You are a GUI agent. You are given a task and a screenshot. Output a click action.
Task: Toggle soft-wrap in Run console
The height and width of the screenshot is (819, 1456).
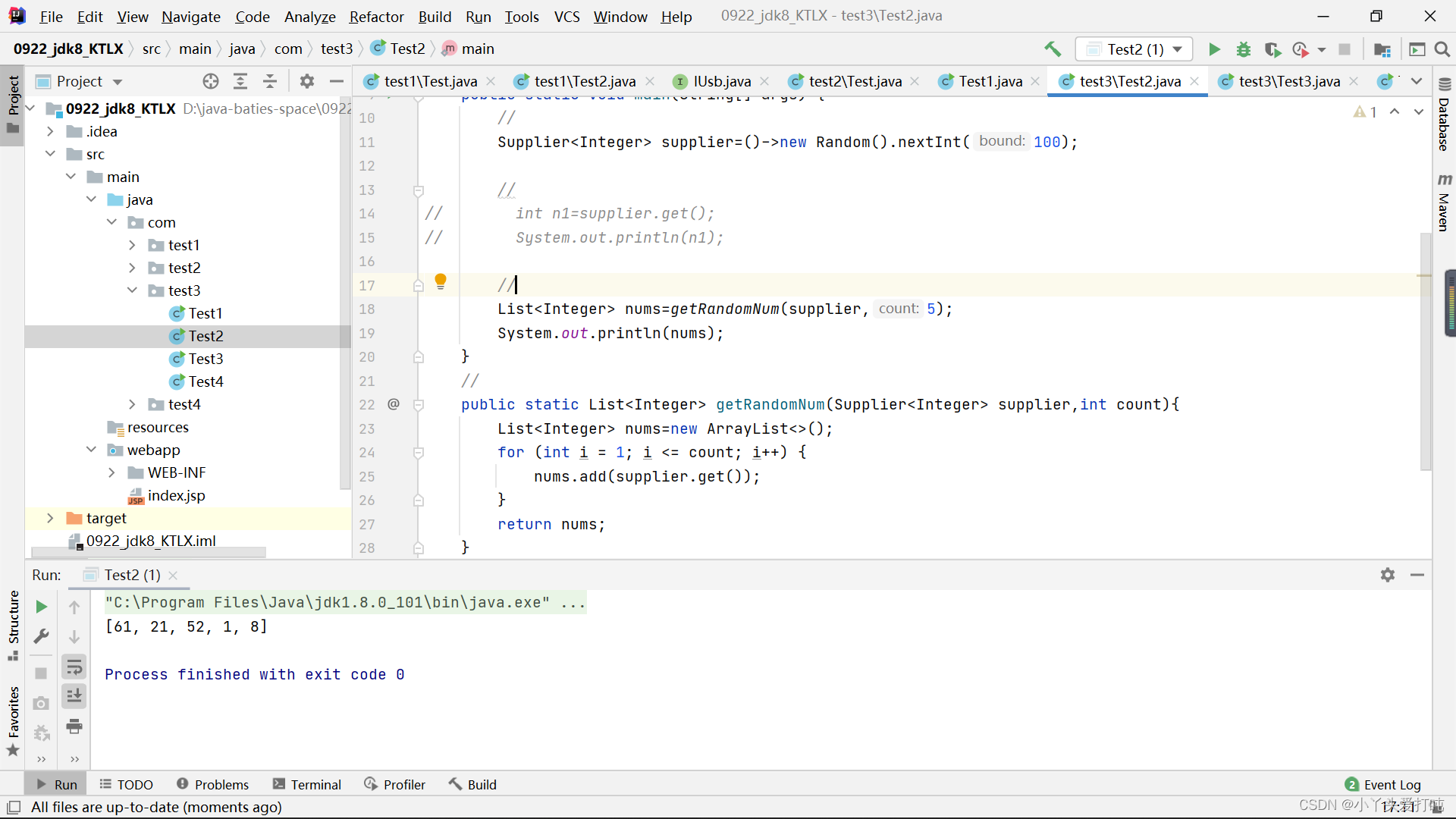pos(74,667)
